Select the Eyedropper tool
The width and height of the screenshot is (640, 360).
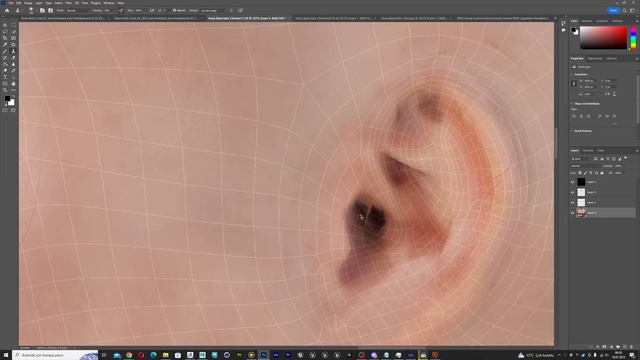5,44
